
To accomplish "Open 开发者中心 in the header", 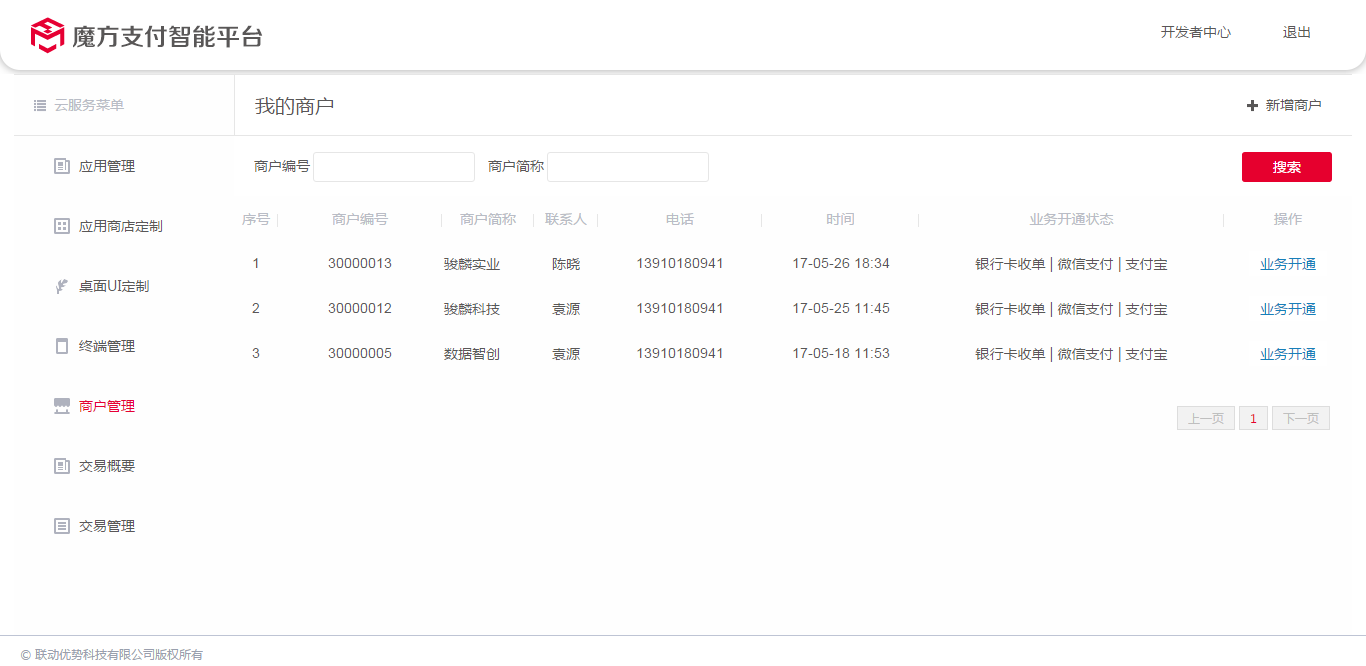I will 1195,32.
